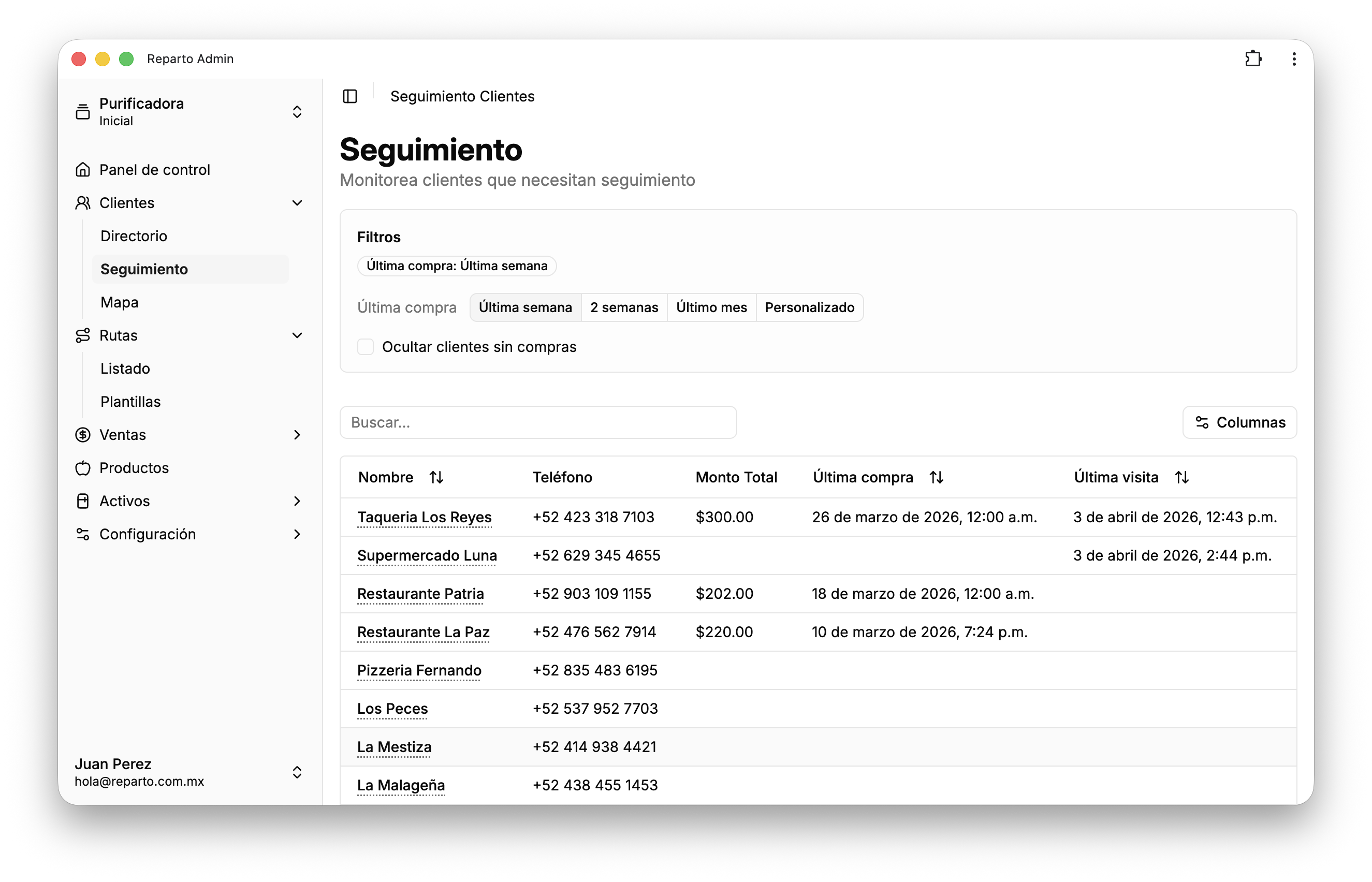Viewport: 1372px width, 882px height.
Task: Open the Productos page
Action: [134, 468]
